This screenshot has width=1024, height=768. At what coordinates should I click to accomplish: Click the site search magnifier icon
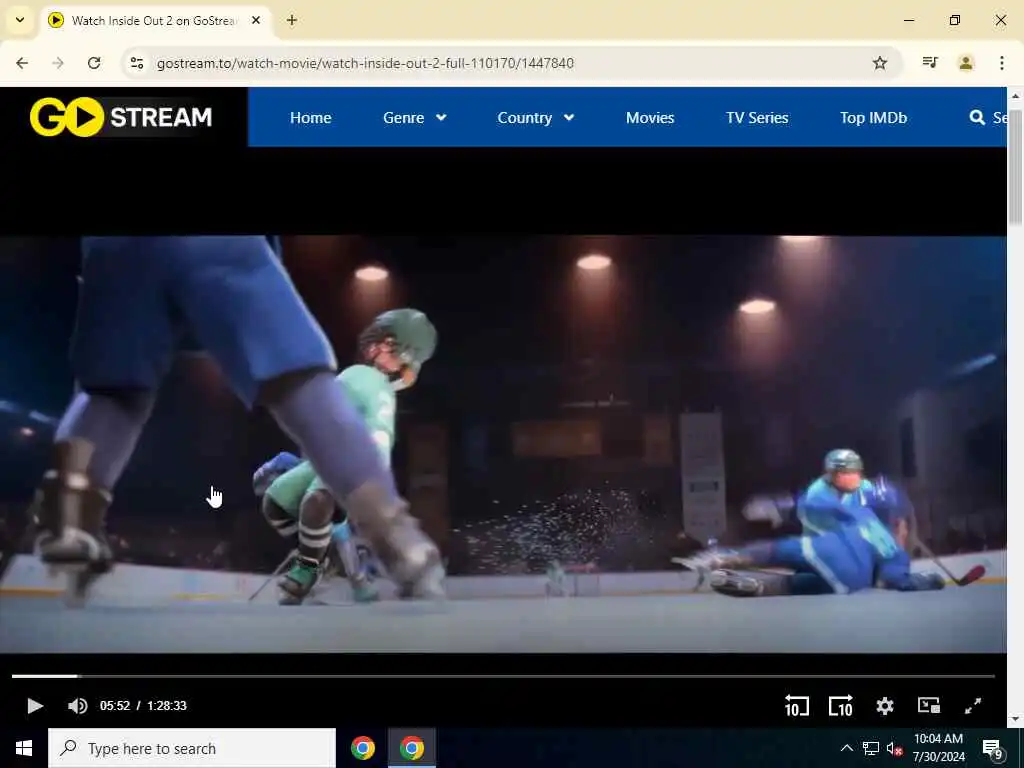(977, 118)
